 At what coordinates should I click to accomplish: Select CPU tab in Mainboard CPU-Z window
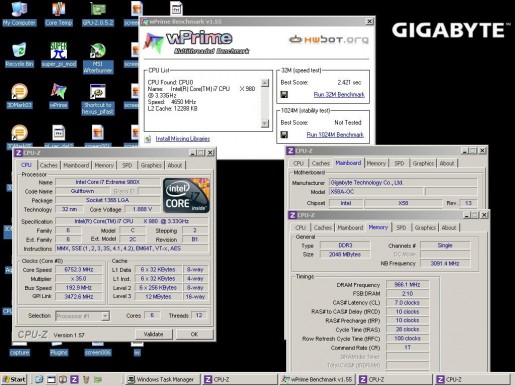pyautogui.click(x=298, y=163)
